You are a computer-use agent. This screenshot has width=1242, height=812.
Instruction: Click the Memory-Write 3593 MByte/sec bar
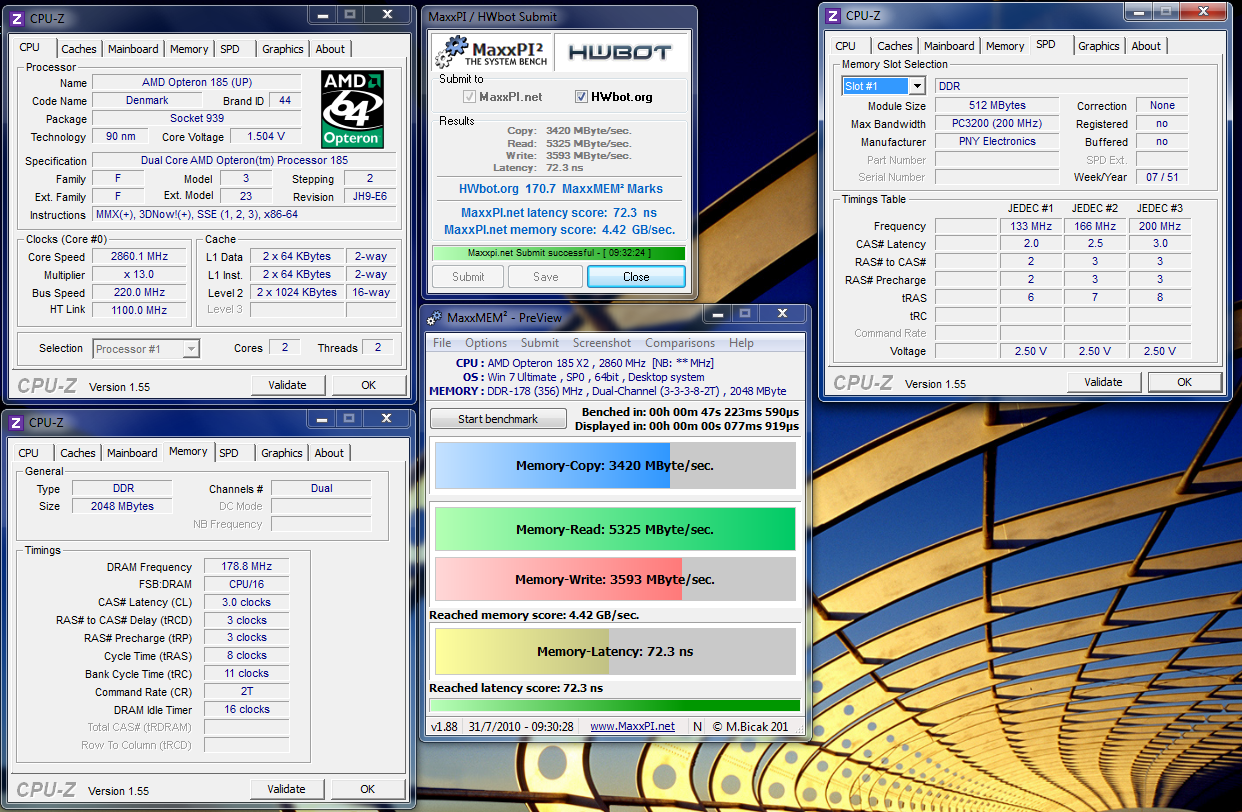coord(615,579)
